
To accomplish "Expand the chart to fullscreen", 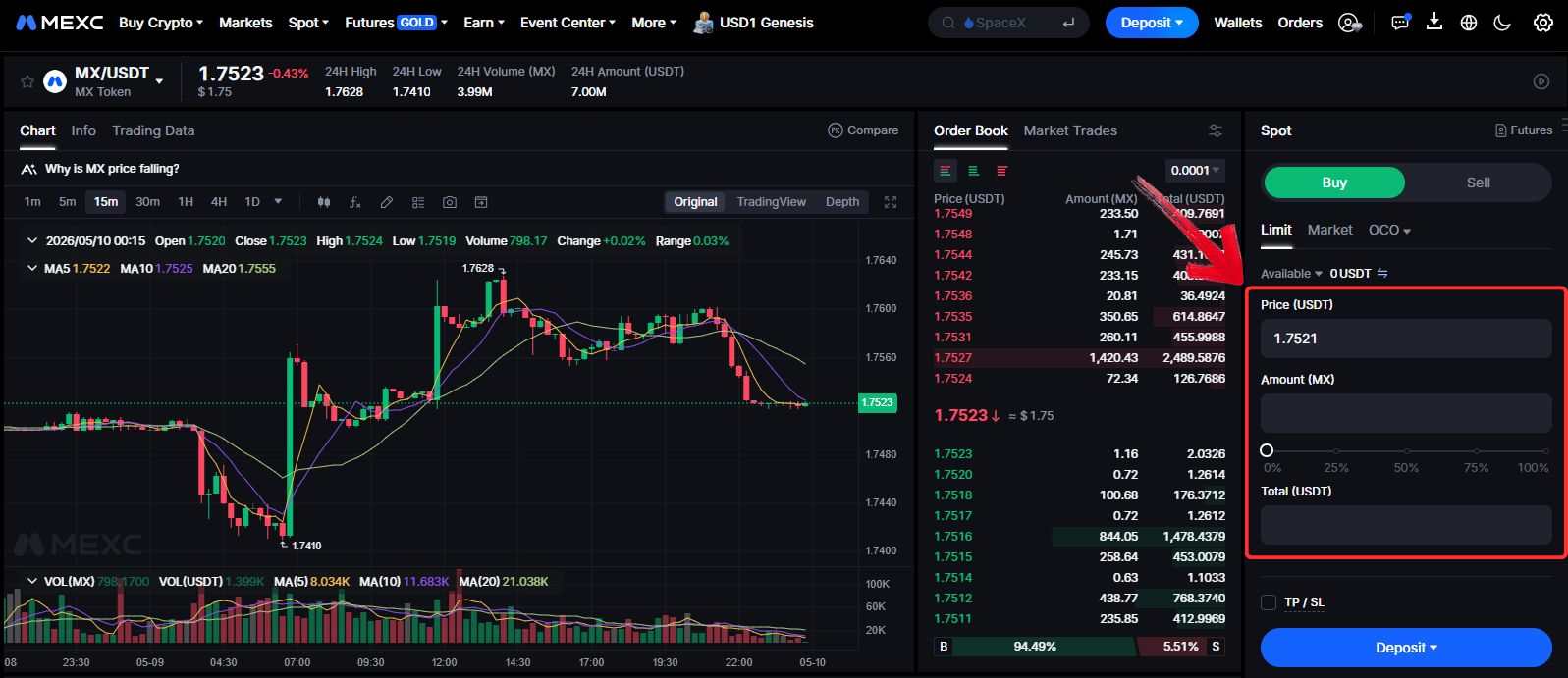I will point(891,202).
